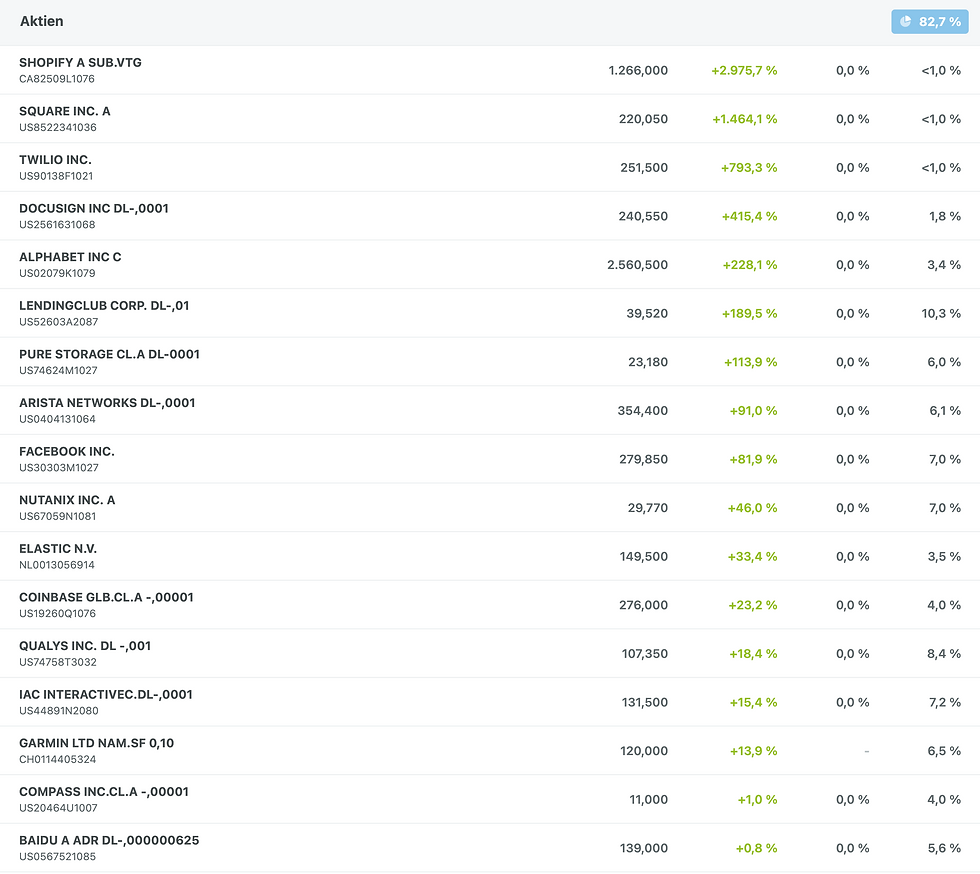
Task: Select ELASTIC N.V. row name
Action: (58, 549)
